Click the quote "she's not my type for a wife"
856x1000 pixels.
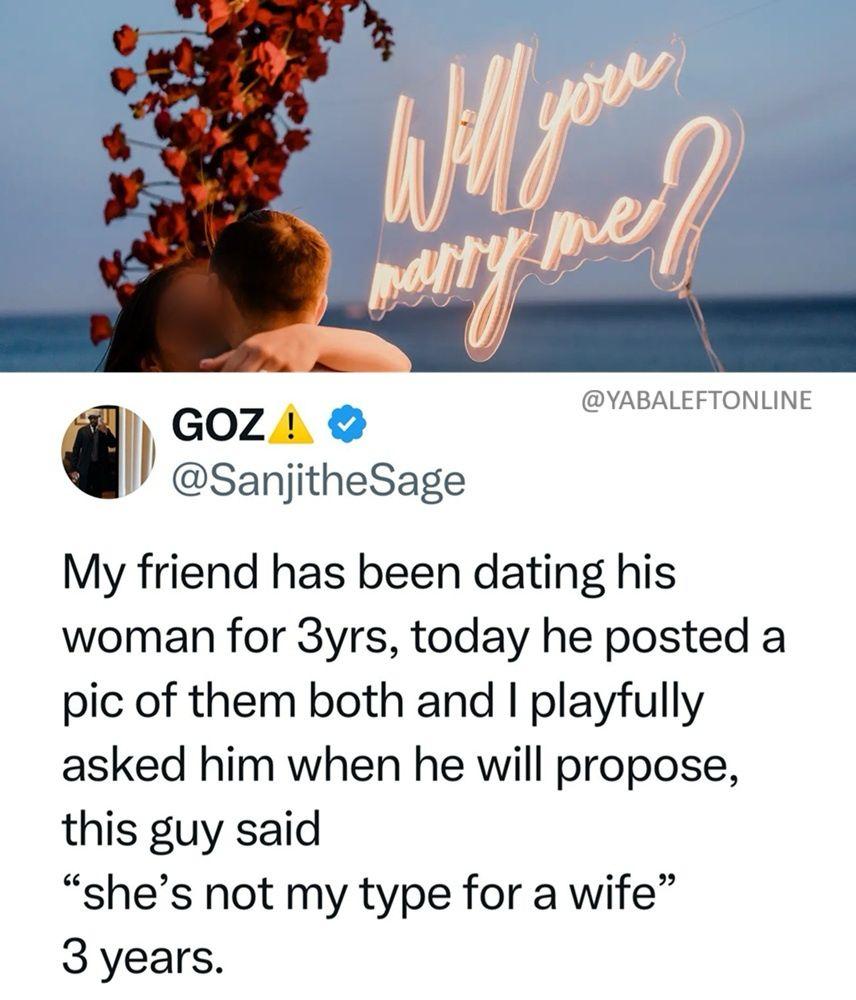click(x=368, y=895)
